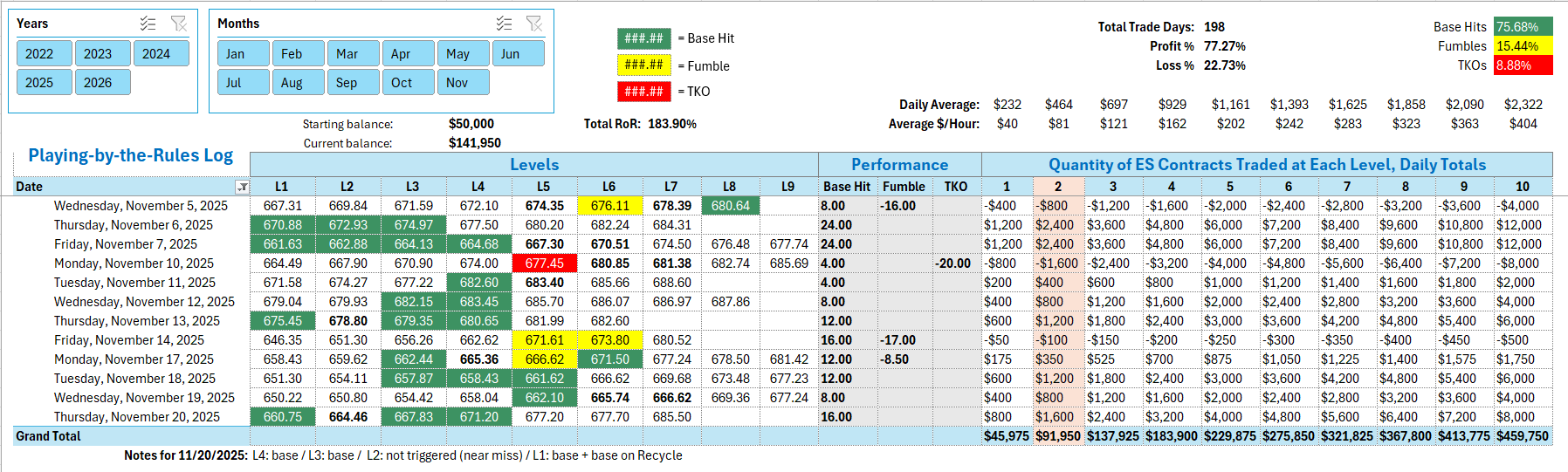Clear the filter on the Months slicer
1568x472 pixels.
pos(534,24)
